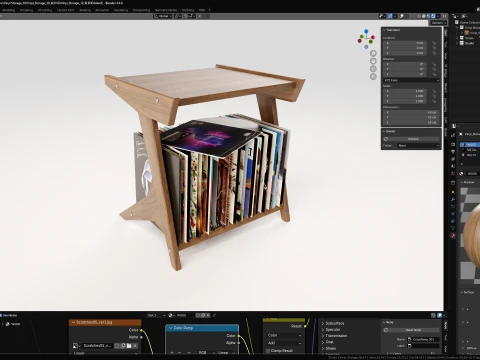Click the pan view hand gizmo button
This screenshot has width=480, height=360.
pos(373,61)
